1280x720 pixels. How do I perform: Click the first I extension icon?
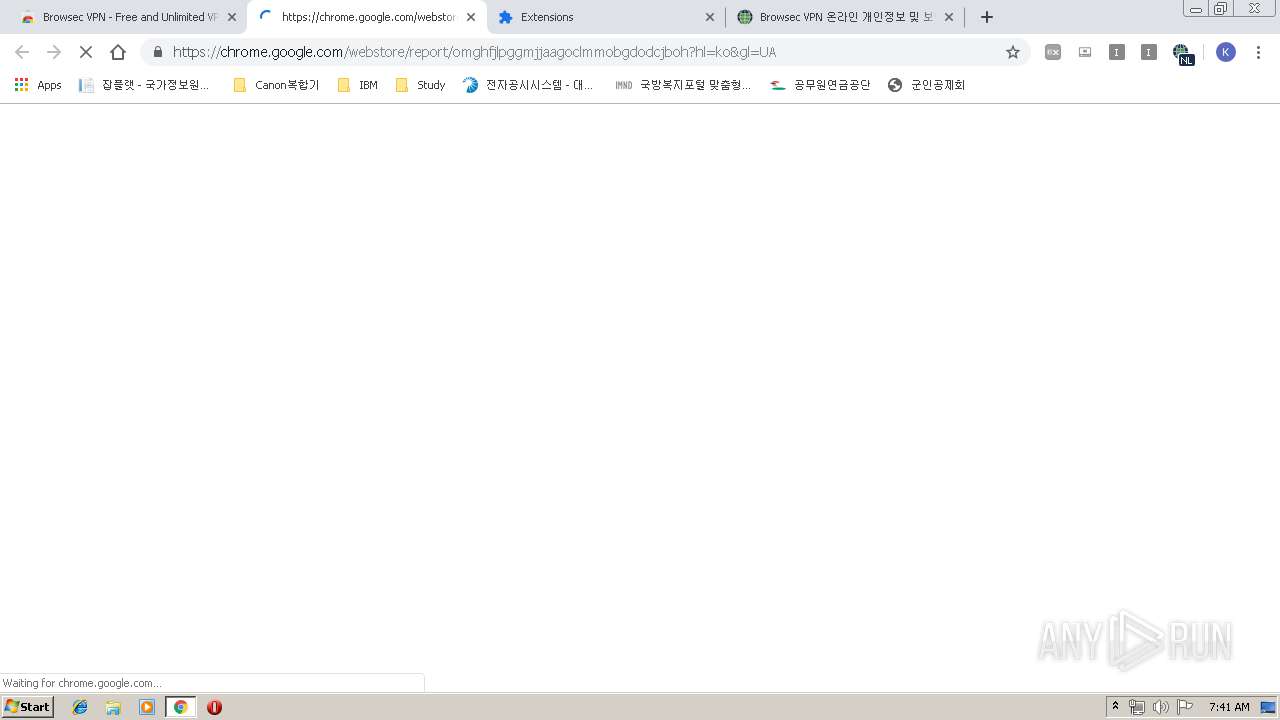tap(1117, 52)
